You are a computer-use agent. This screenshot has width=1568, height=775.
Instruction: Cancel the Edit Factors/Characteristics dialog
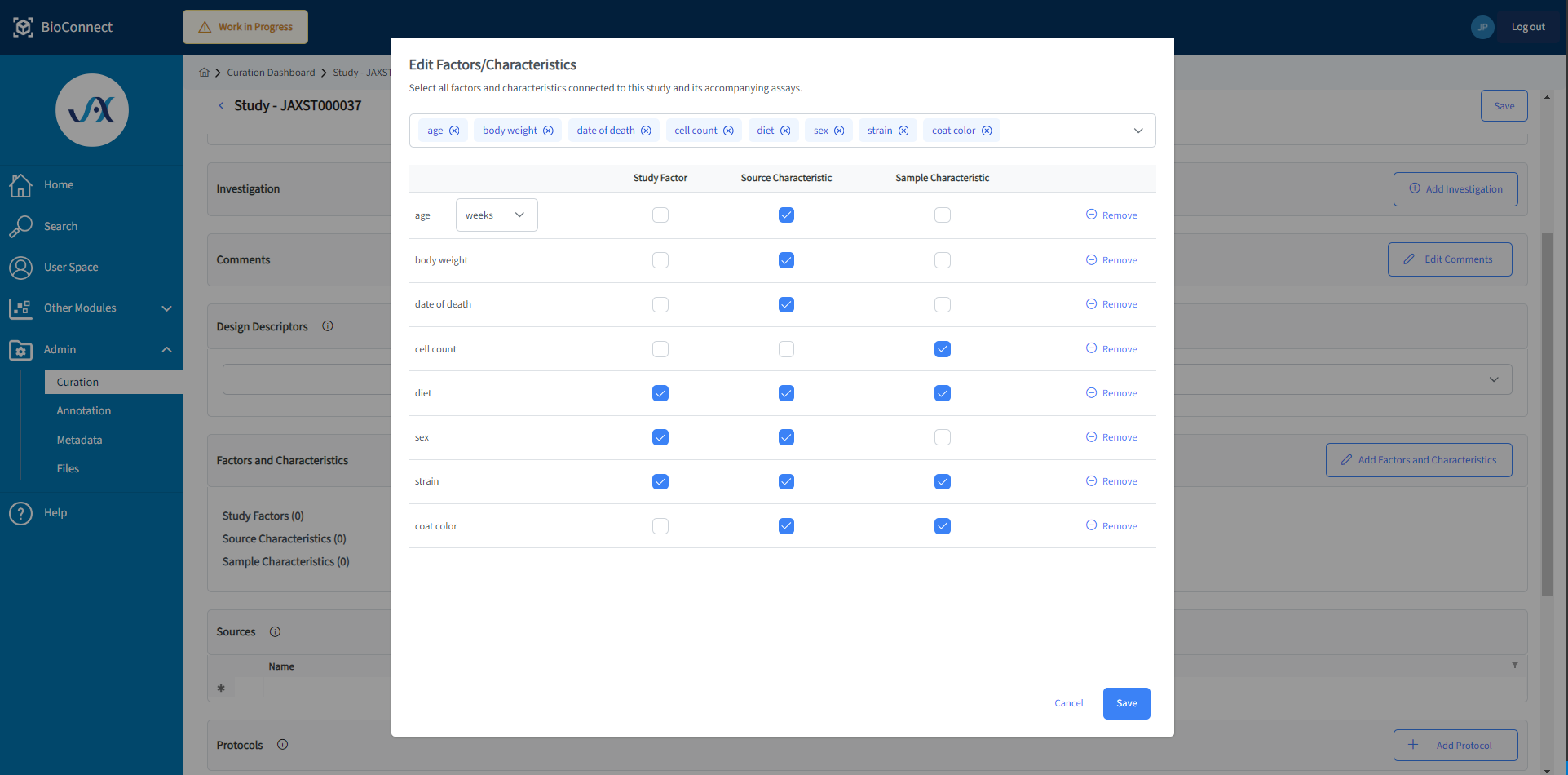click(x=1068, y=702)
